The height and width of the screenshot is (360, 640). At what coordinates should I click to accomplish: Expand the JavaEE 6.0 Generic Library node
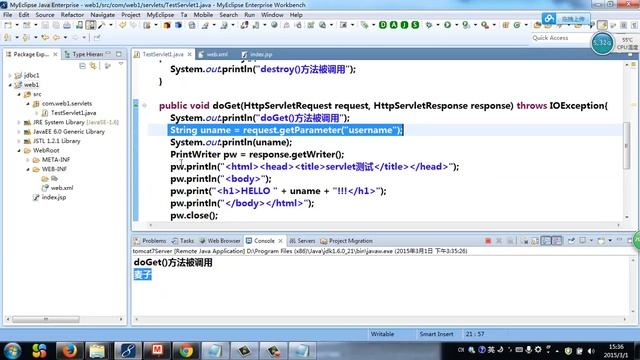(x=19, y=132)
